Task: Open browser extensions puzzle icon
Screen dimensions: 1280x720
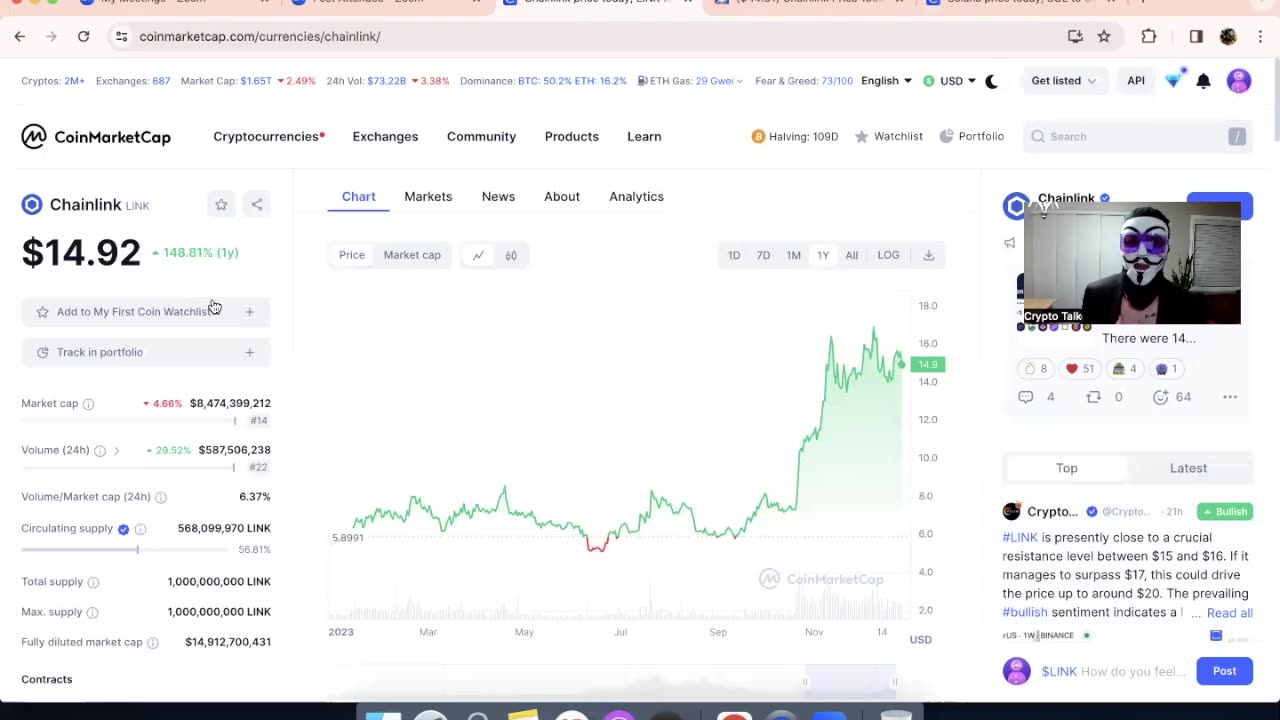Action: tap(1149, 37)
